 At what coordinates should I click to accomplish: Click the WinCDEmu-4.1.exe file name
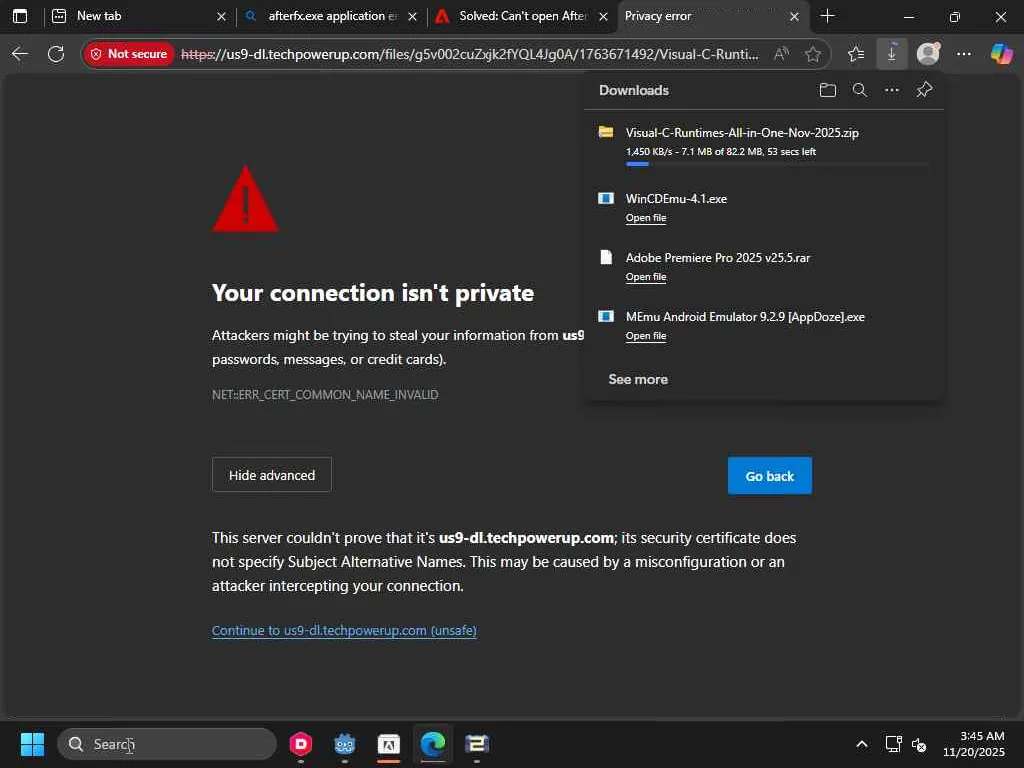[676, 199]
